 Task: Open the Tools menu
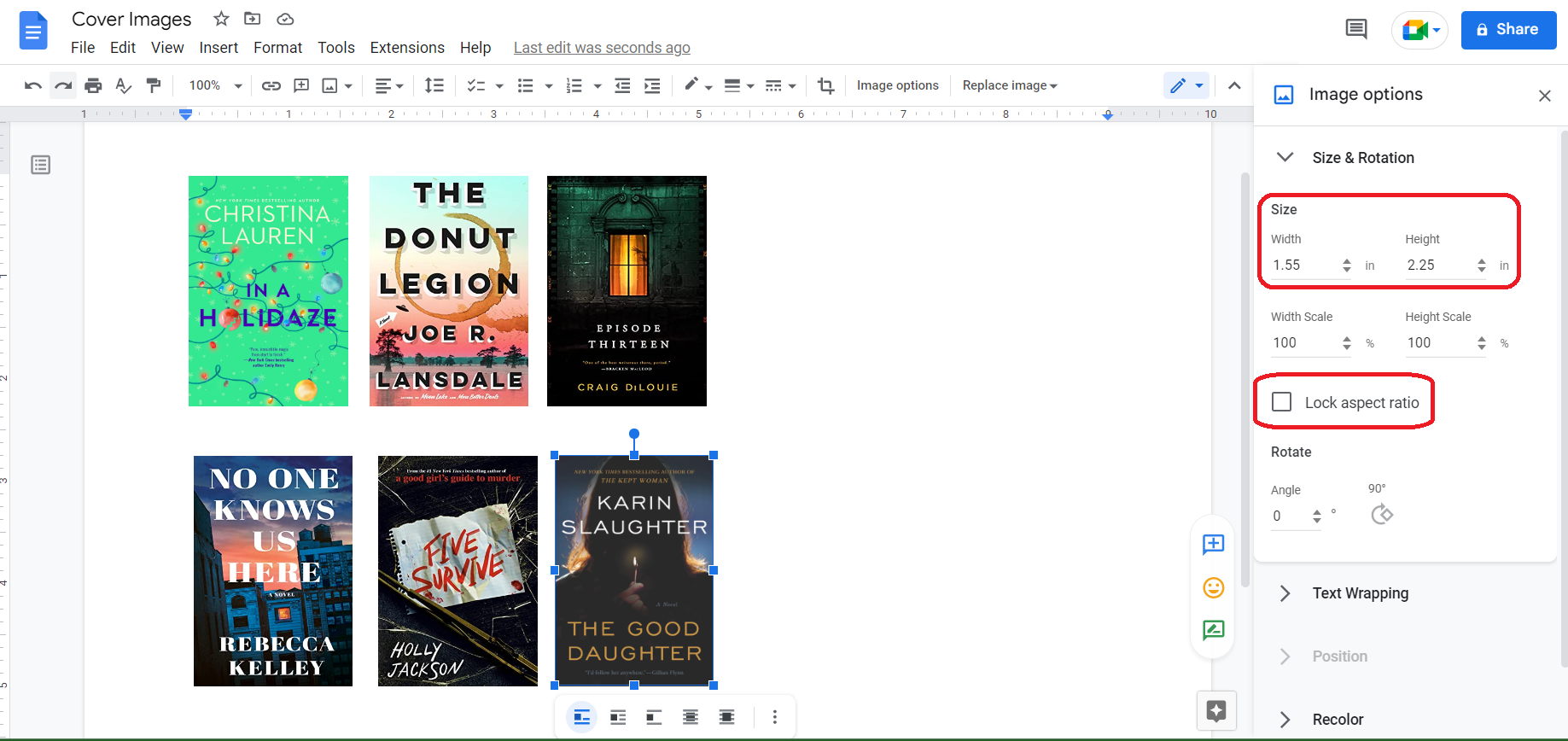[336, 48]
